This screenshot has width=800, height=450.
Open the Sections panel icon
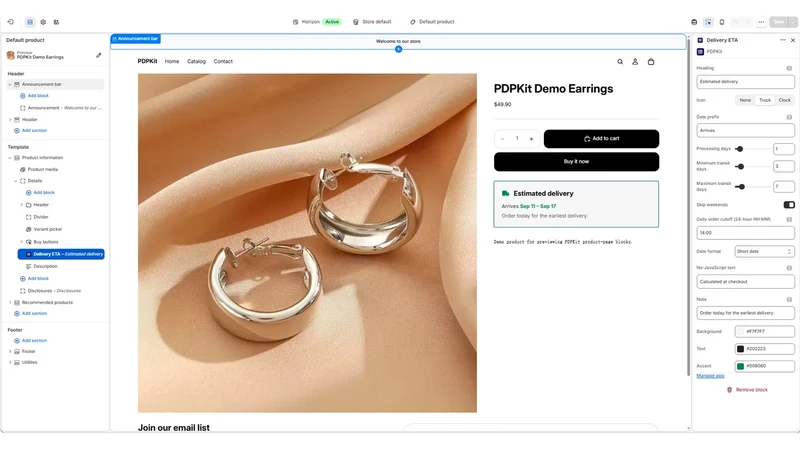click(30, 22)
